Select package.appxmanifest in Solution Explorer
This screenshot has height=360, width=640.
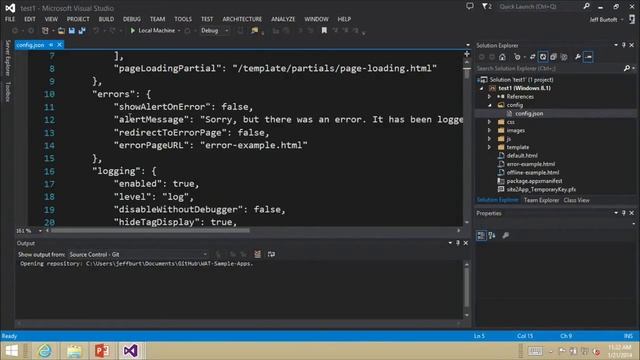[x=534, y=181]
